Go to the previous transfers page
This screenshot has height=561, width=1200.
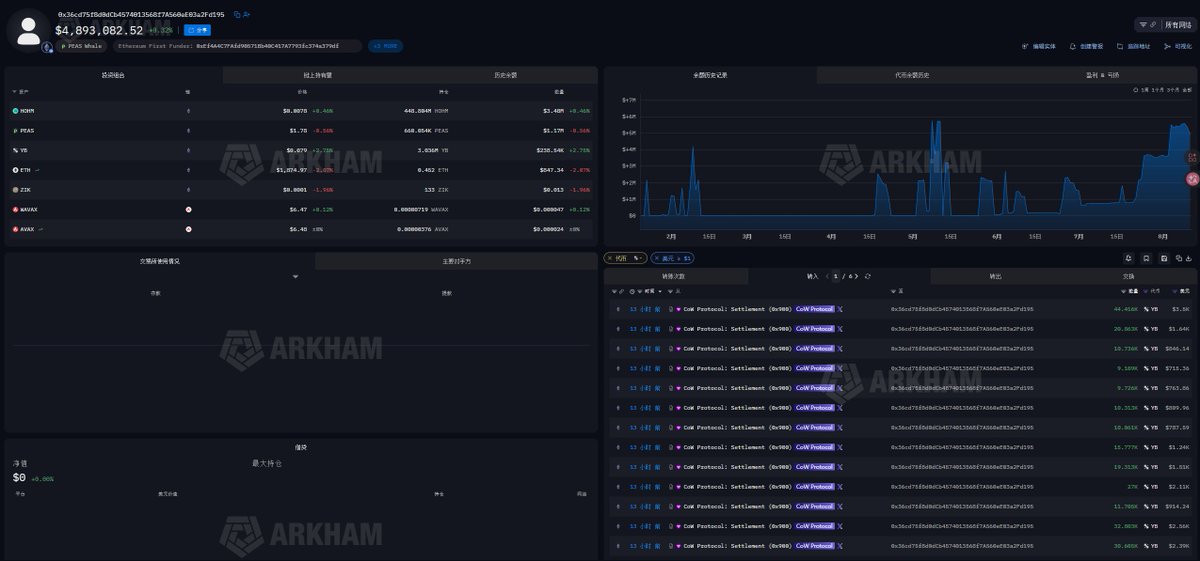[827, 276]
